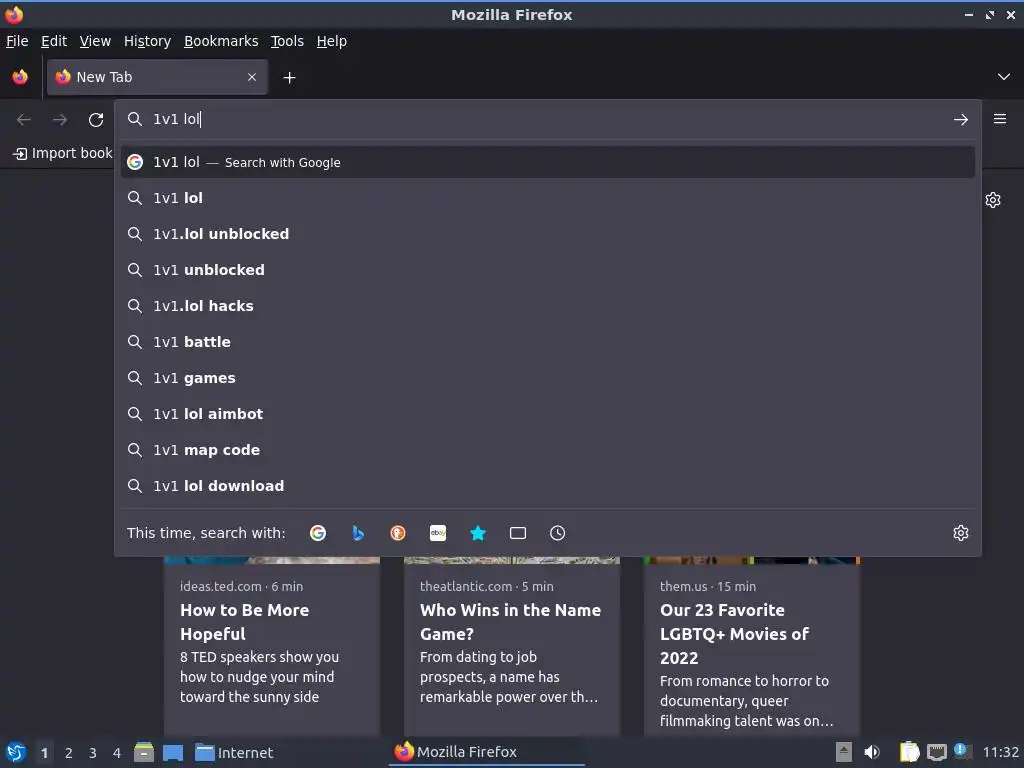Open 'Who Wins in the Name Game?' article
This screenshot has width=1024, height=768.
[x=511, y=645]
